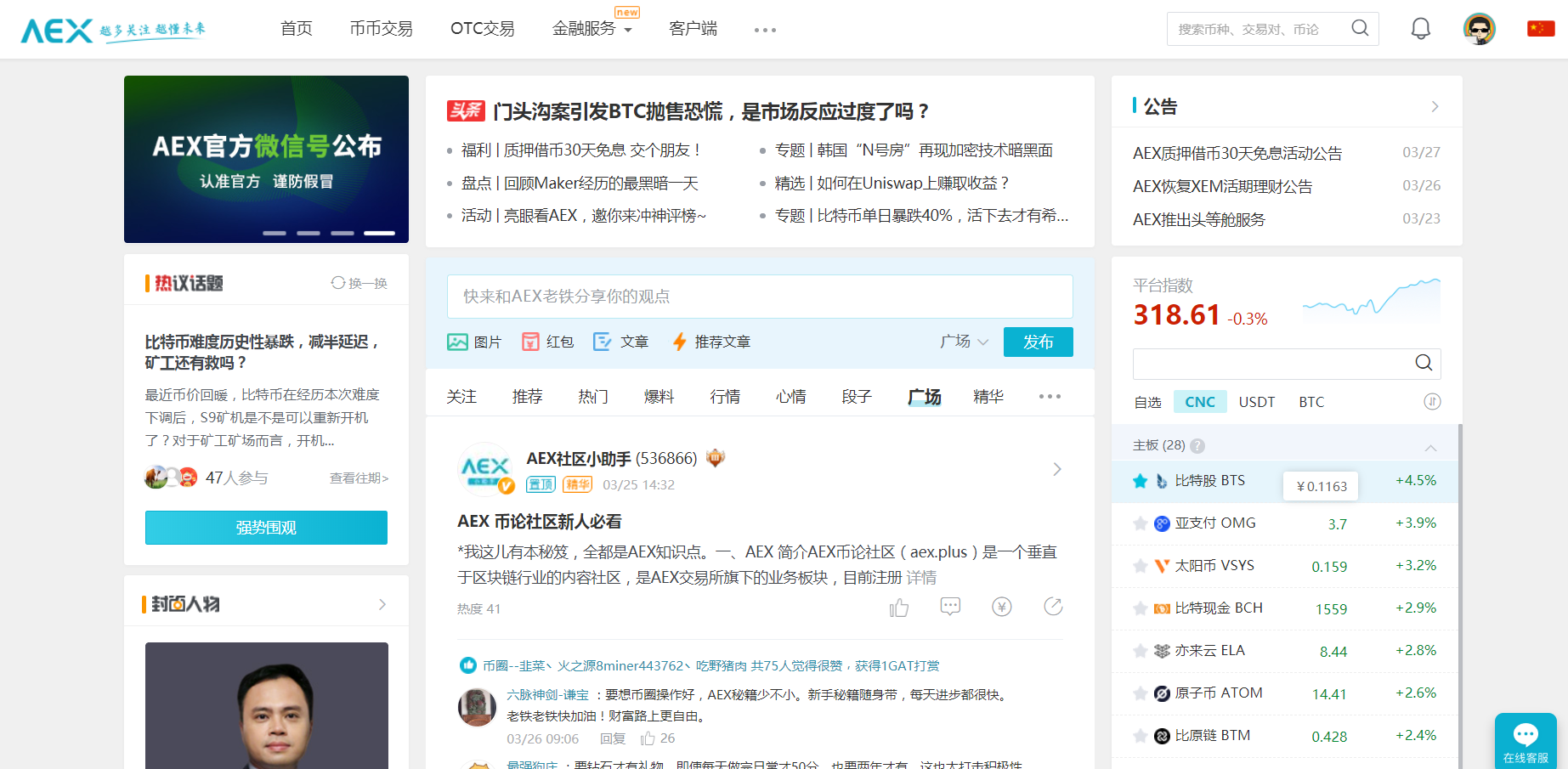The width and height of the screenshot is (1568, 769).
Task: Open the header more (...) menu
Action: coord(765,30)
